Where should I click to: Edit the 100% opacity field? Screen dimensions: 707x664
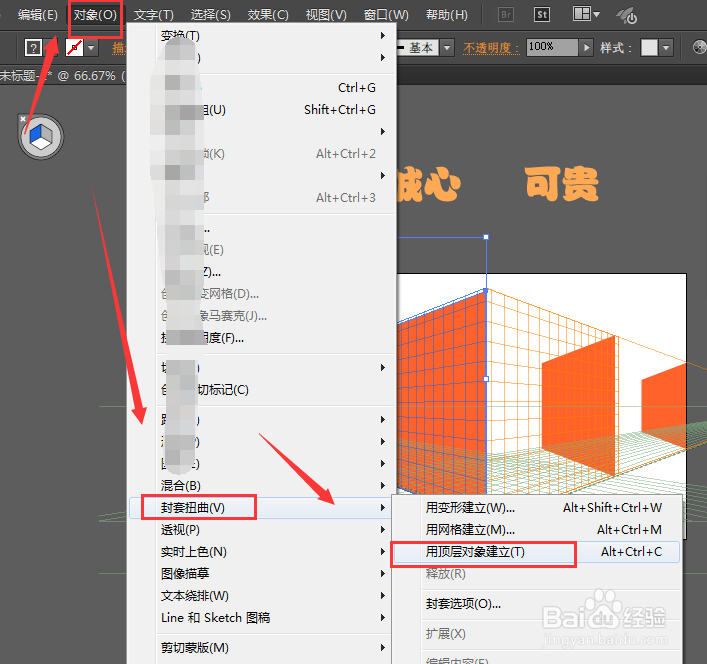(552, 47)
